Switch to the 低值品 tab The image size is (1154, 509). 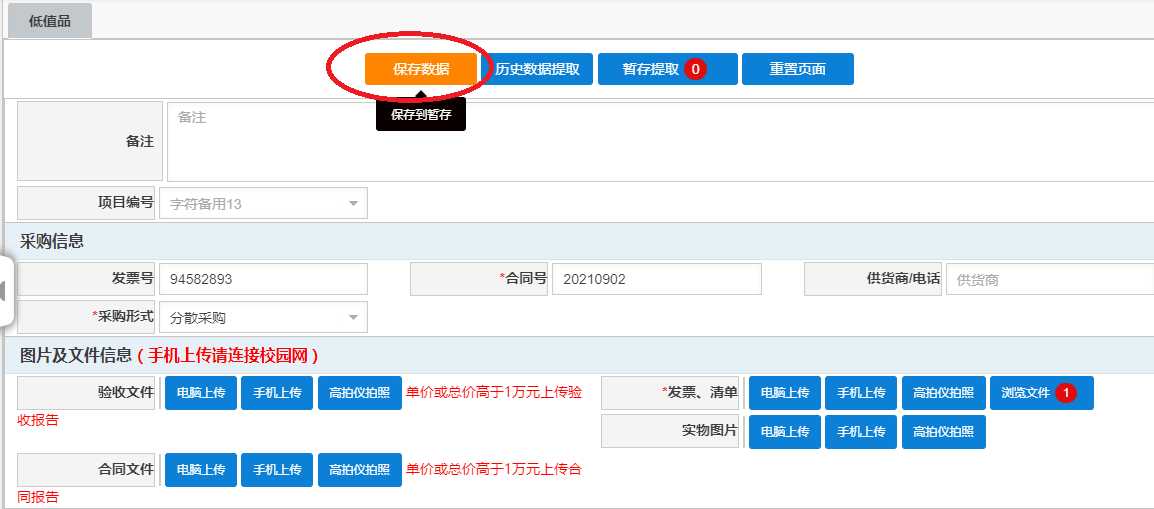pyautogui.click(x=50, y=21)
